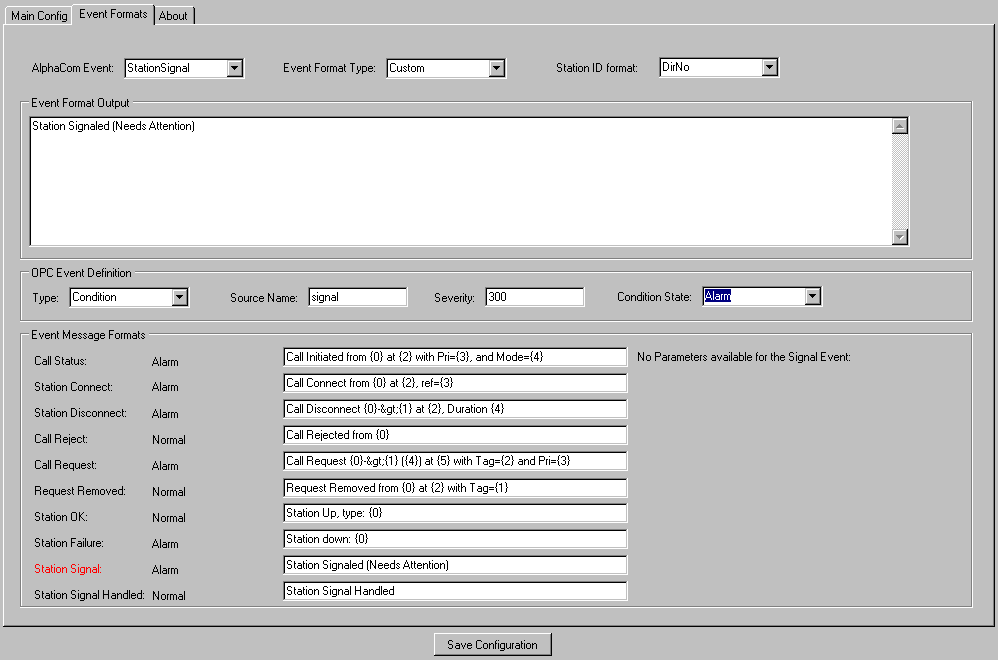Click the Station Disconnect message format field

(455, 409)
